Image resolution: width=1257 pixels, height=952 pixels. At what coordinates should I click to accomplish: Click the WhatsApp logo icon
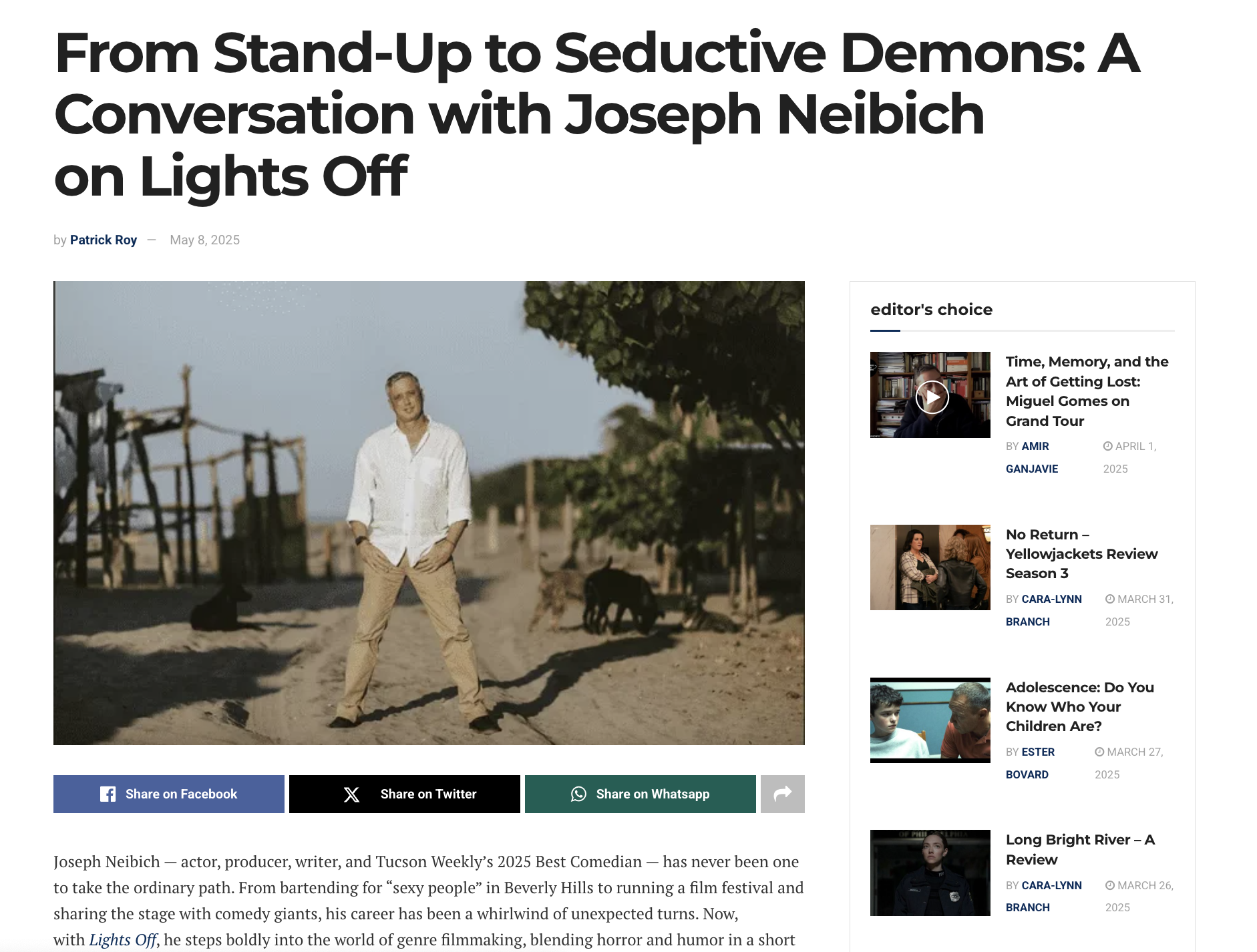578,794
